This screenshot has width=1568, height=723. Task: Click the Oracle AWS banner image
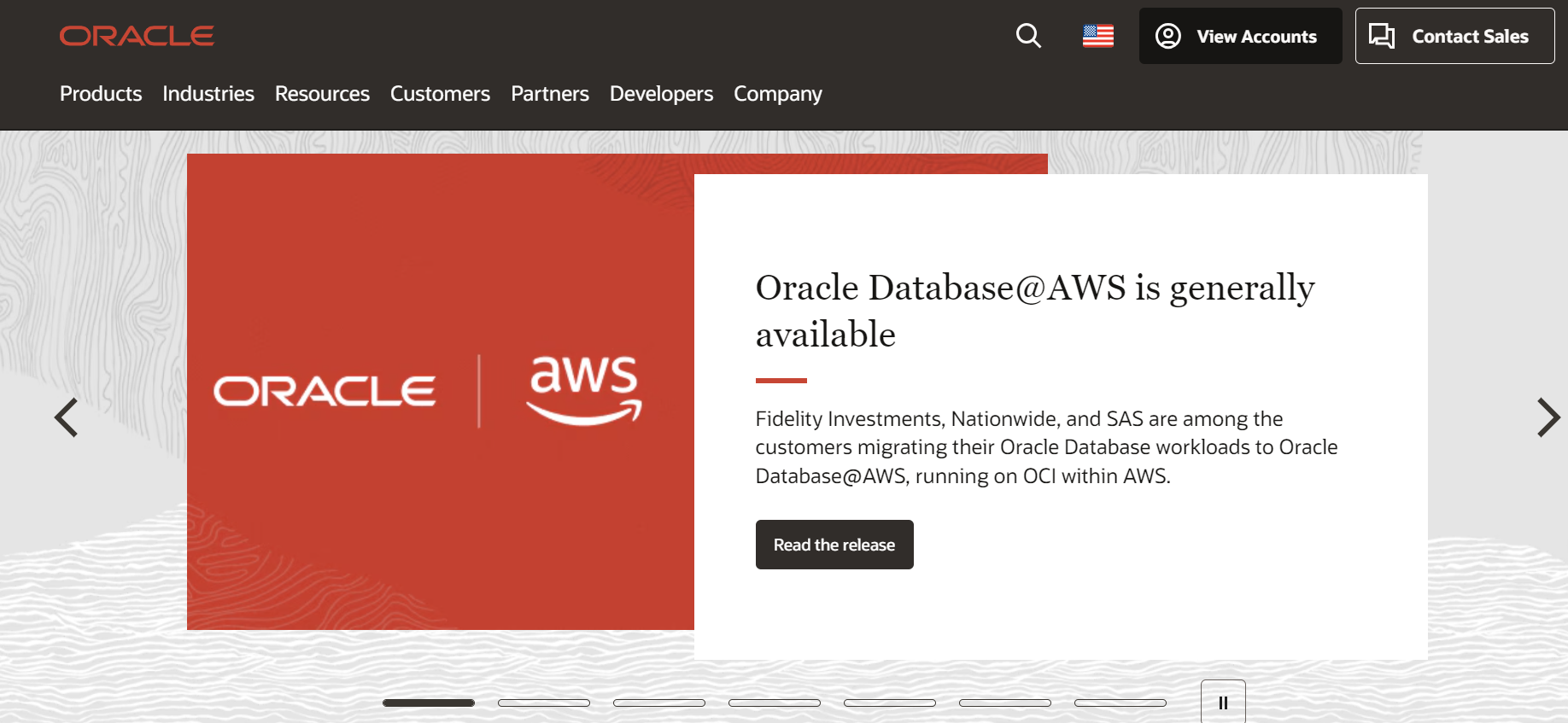pyautogui.click(x=440, y=392)
